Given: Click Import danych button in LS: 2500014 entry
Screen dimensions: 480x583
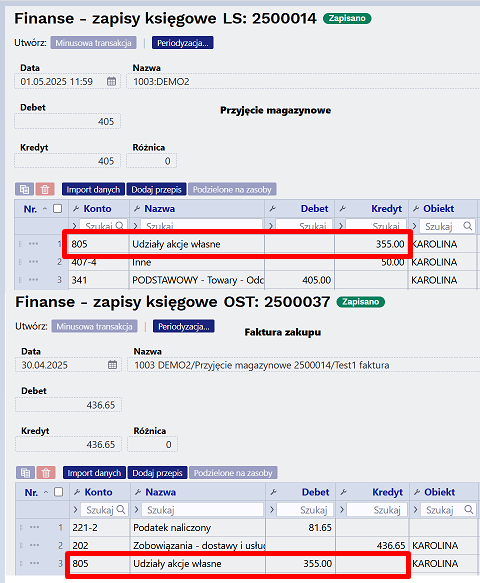Looking at the screenshot, I should click(x=93, y=189).
